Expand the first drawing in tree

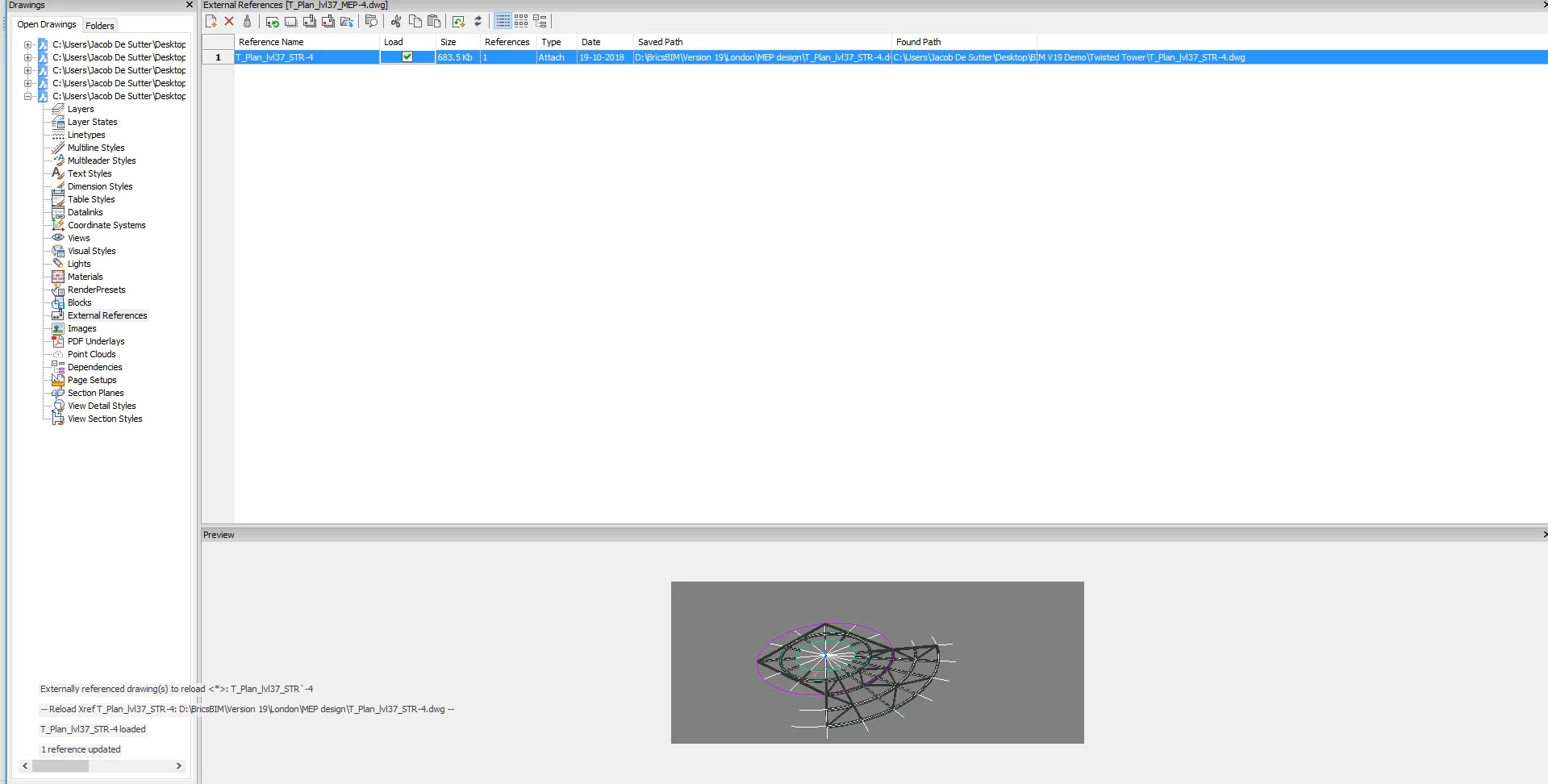tap(28, 44)
